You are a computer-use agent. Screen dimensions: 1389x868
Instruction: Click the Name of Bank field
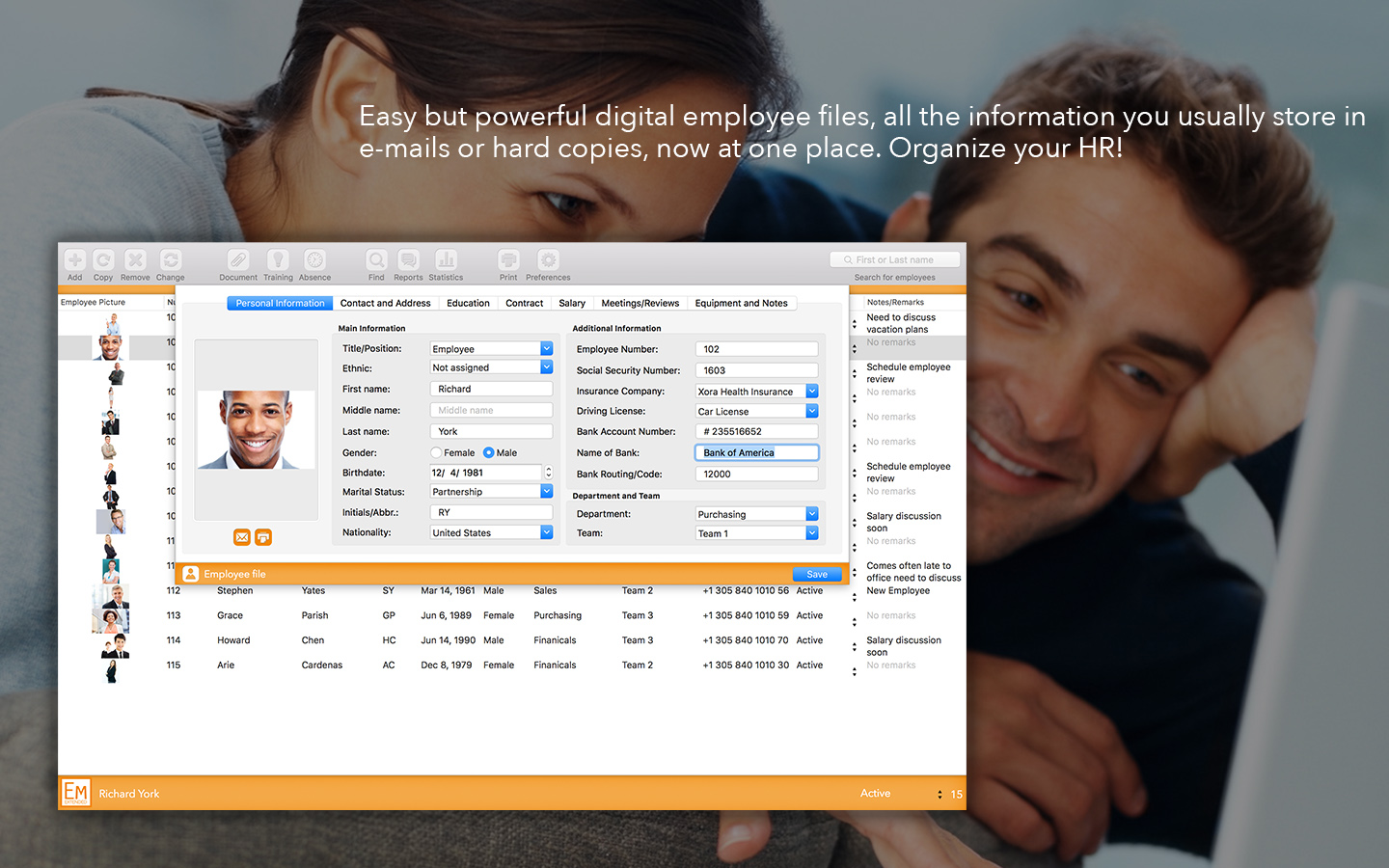[757, 452]
